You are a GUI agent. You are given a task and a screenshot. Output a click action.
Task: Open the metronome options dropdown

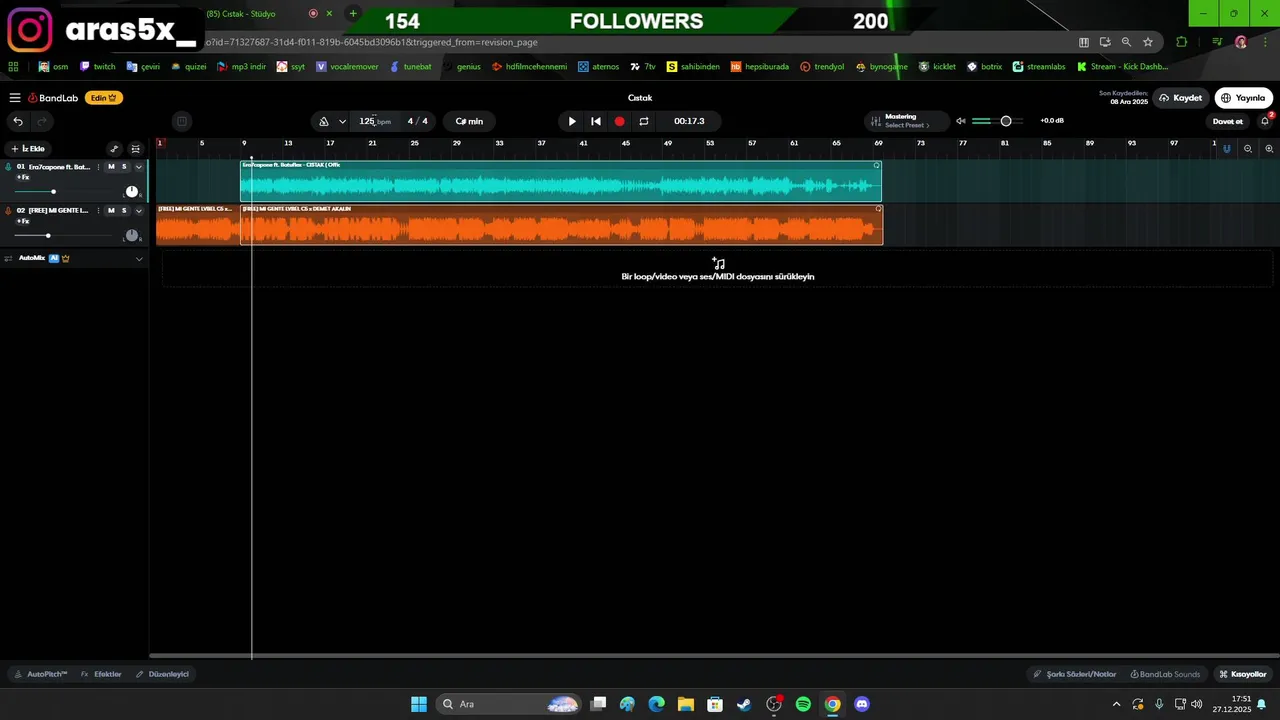tap(342, 121)
